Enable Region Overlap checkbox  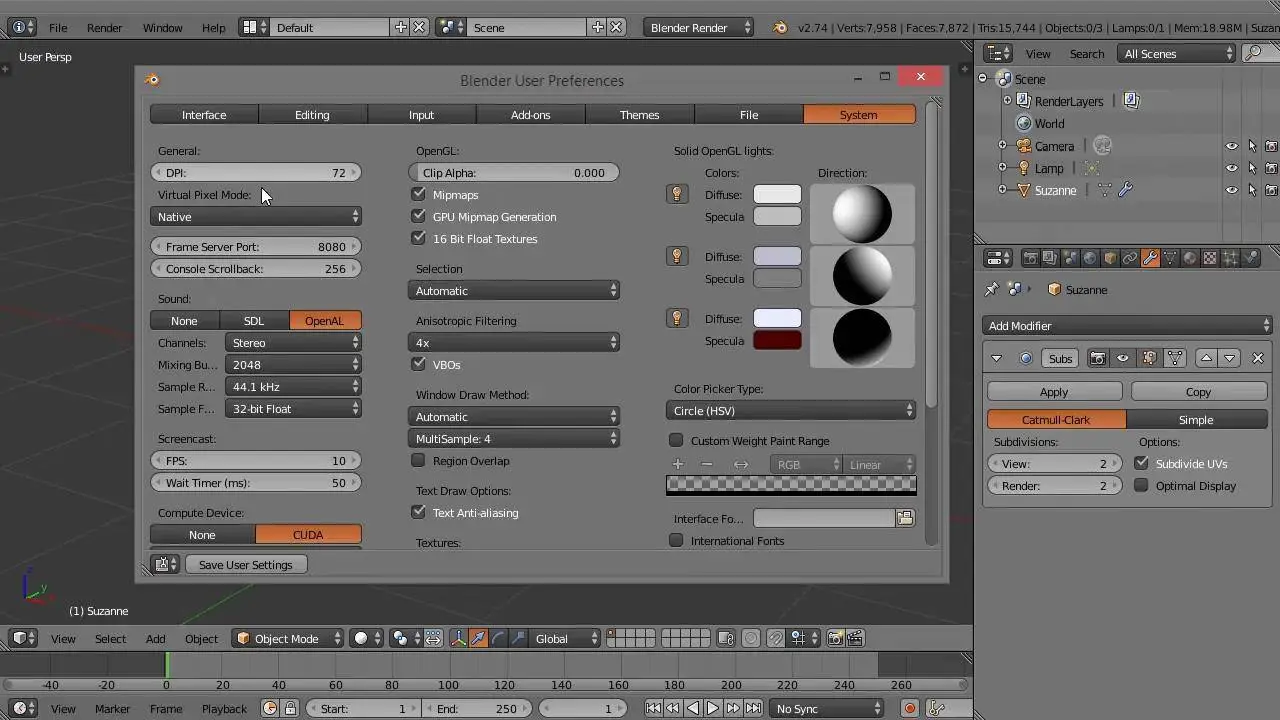click(x=418, y=460)
